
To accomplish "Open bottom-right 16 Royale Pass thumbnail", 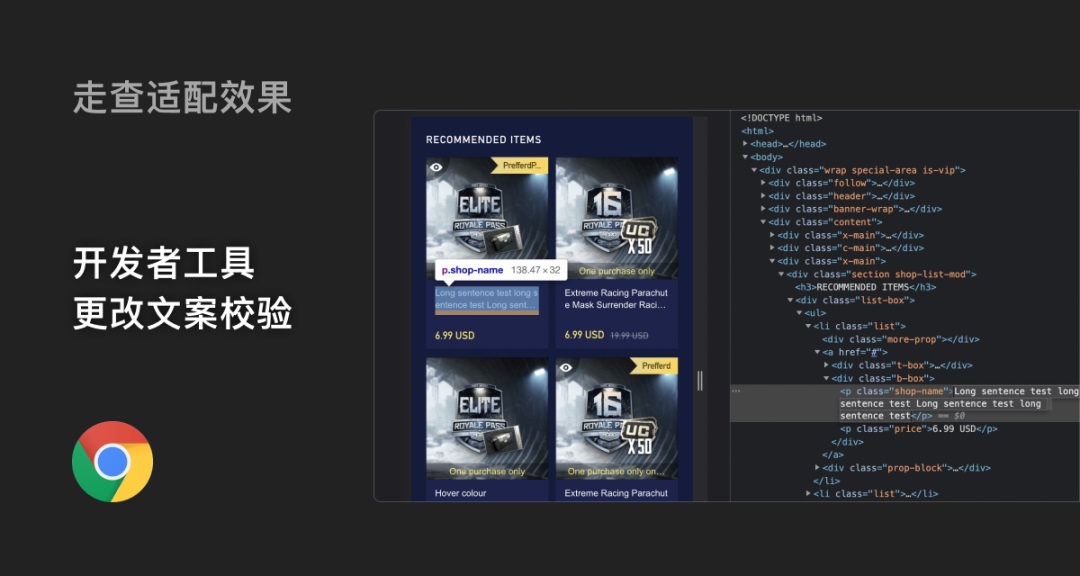I will click(x=616, y=418).
